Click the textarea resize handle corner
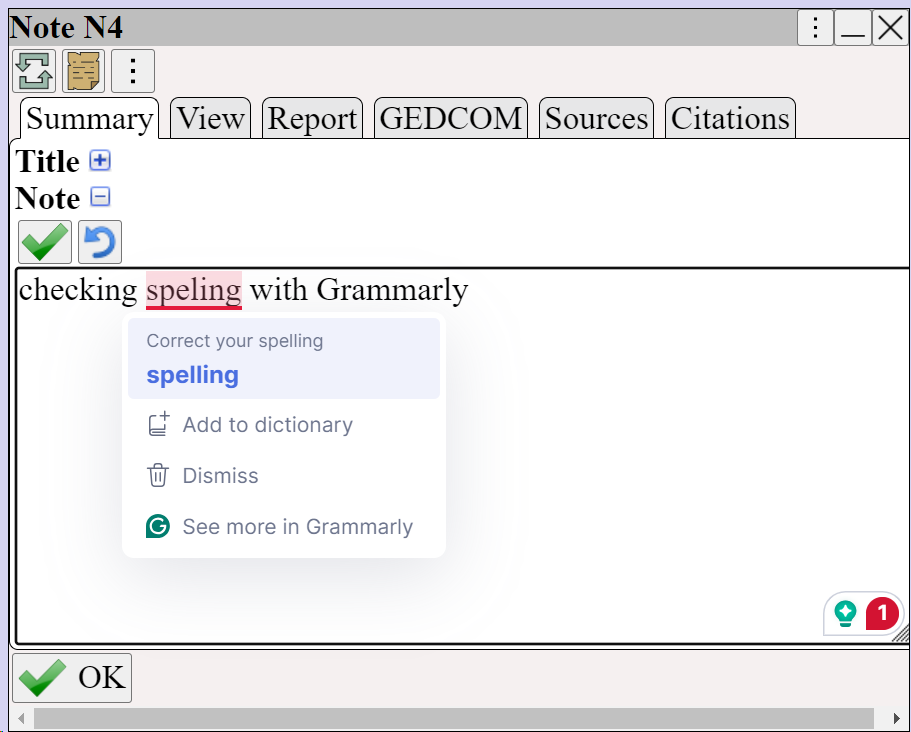 901,634
